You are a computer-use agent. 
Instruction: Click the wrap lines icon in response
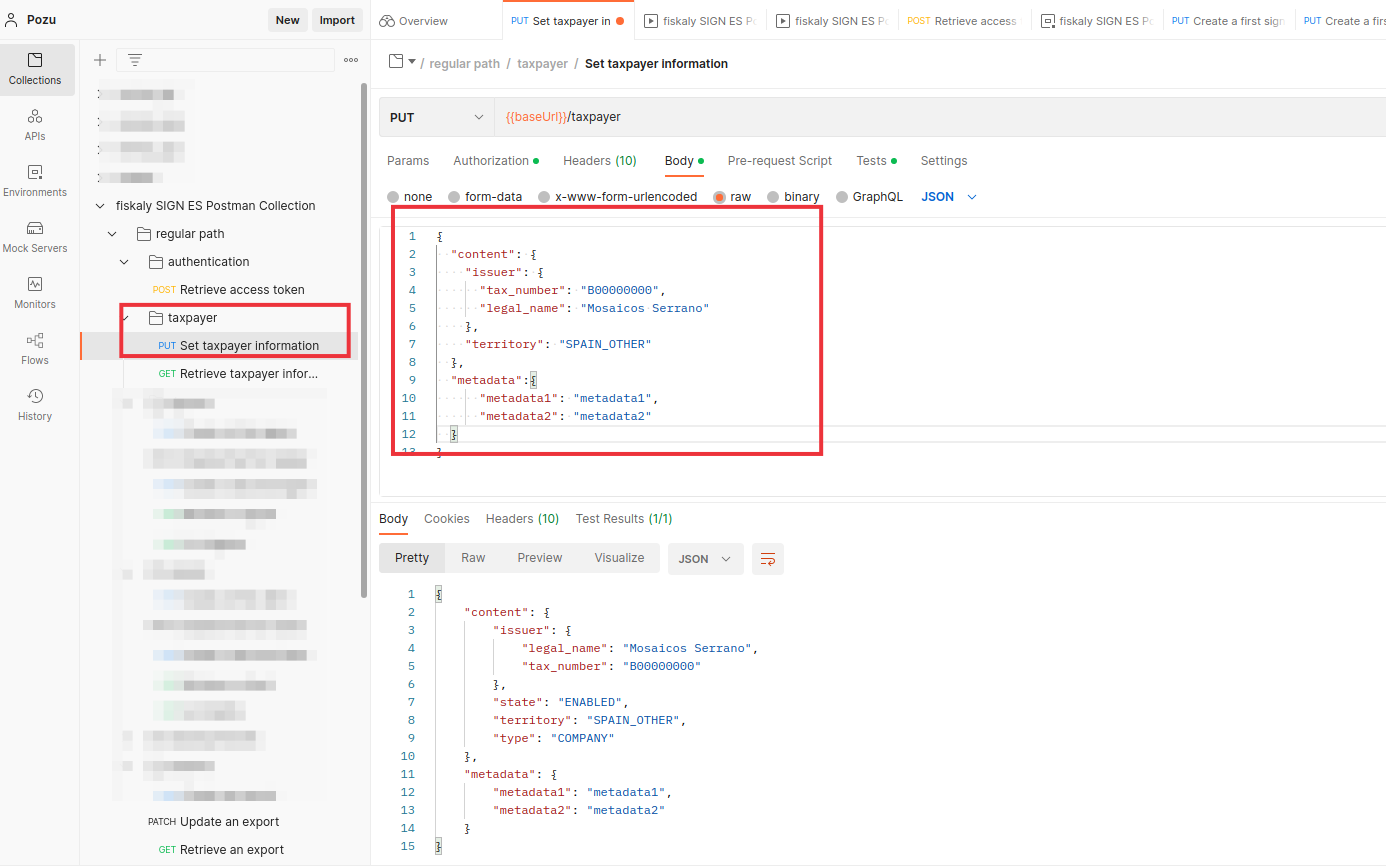(768, 559)
